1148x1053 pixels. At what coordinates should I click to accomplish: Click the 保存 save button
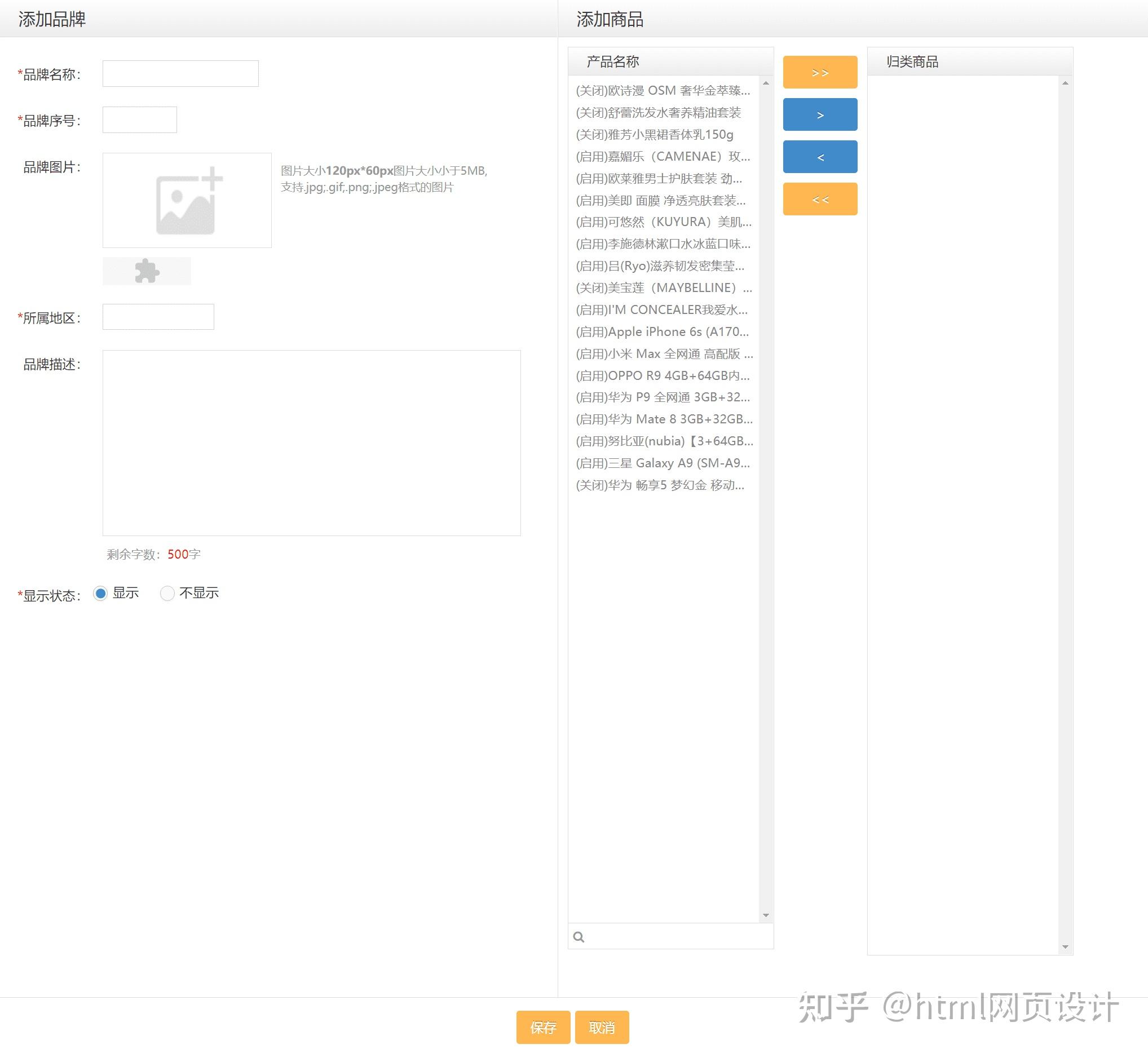(x=542, y=1028)
